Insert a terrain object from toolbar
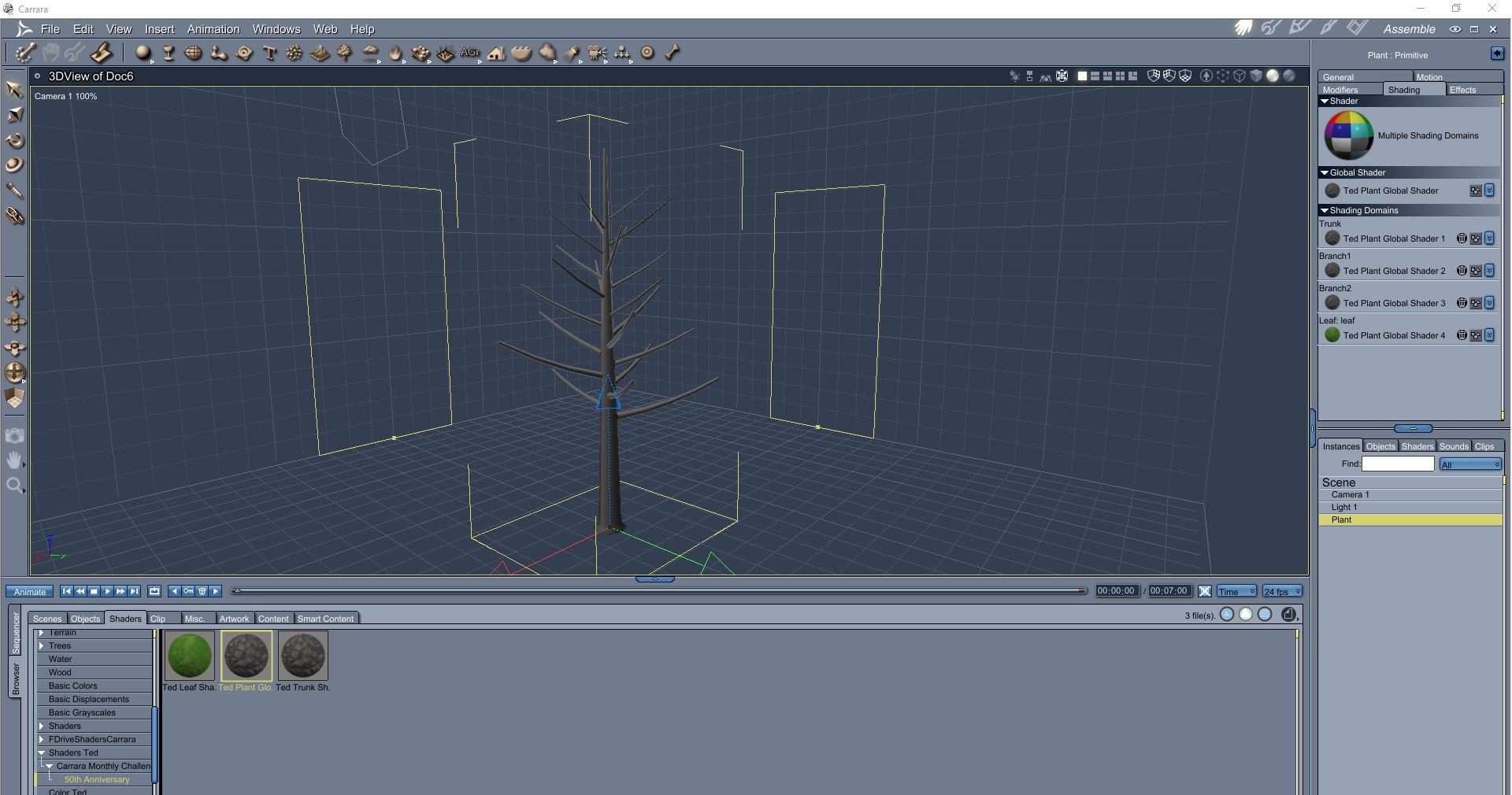 (320, 53)
